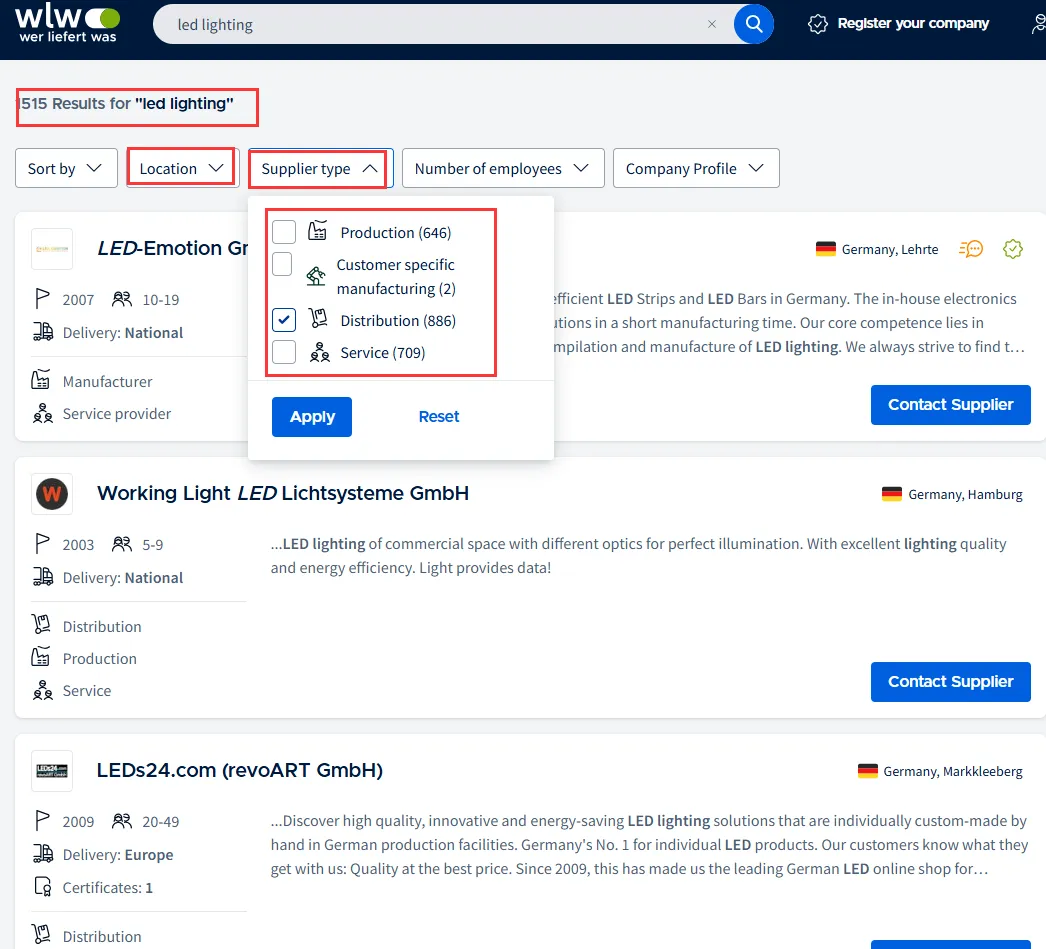Check the Production (646) checkbox
This screenshot has width=1046, height=949.
click(284, 232)
